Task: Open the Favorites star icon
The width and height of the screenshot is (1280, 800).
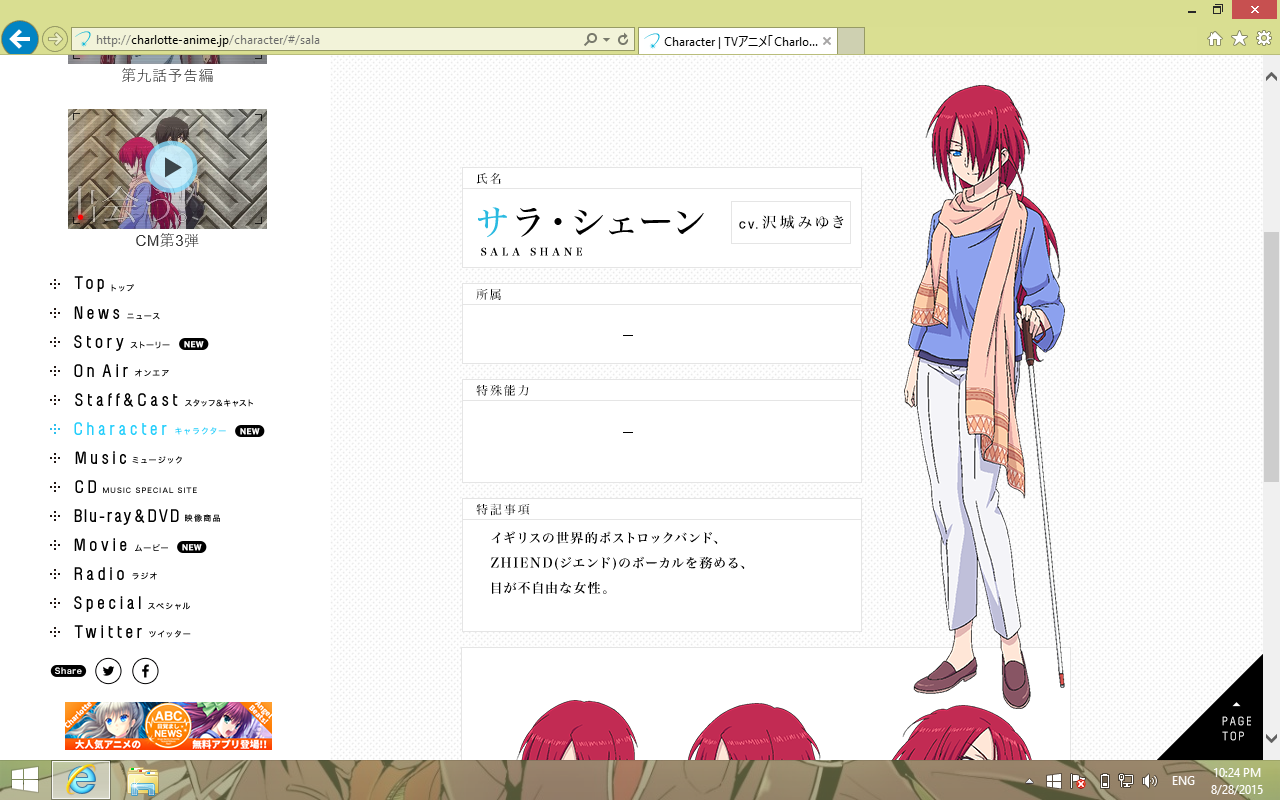Action: click(1239, 39)
